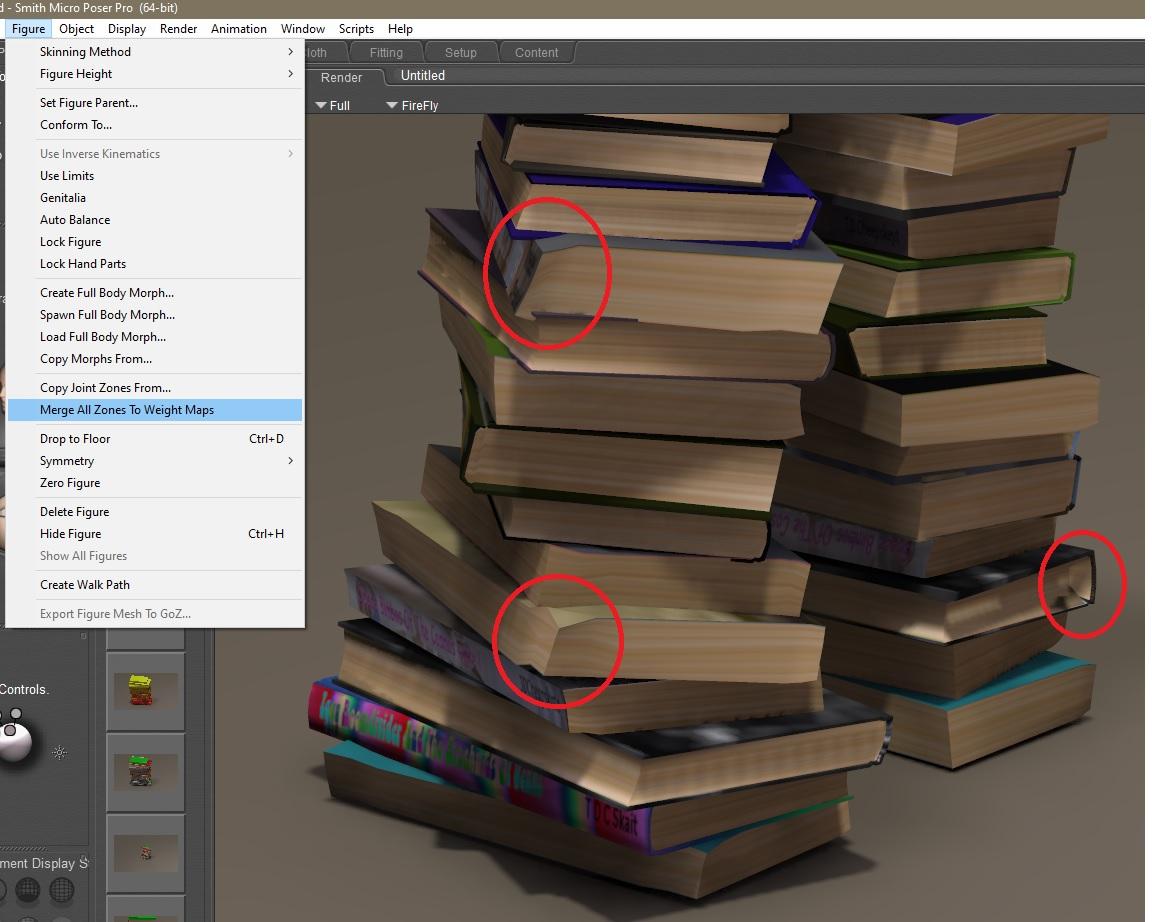Open the green-topped book stack thumbnail

pyautogui.click(x=145, y=771)
